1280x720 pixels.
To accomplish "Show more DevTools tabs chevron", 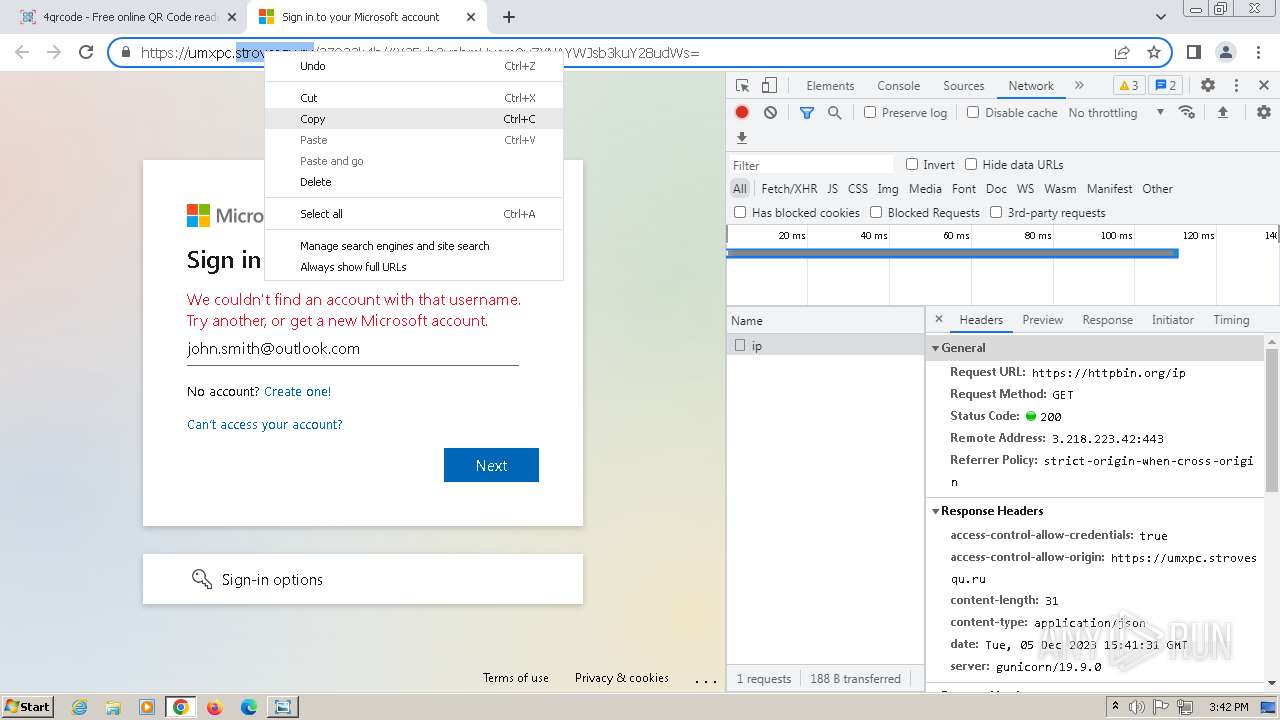I will pyautogui.click(x=1079, y=86).
